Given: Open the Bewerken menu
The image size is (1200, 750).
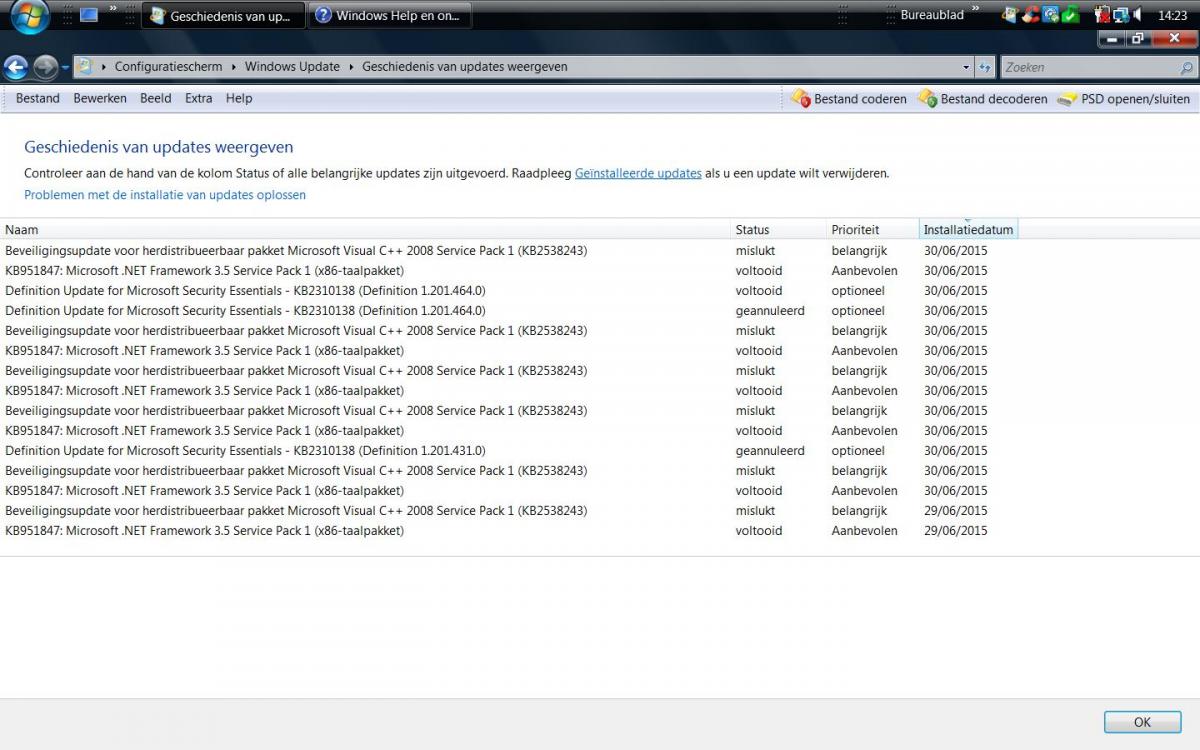Looking at the screenshot, I should pyautogui.click(x=100, y=98).
